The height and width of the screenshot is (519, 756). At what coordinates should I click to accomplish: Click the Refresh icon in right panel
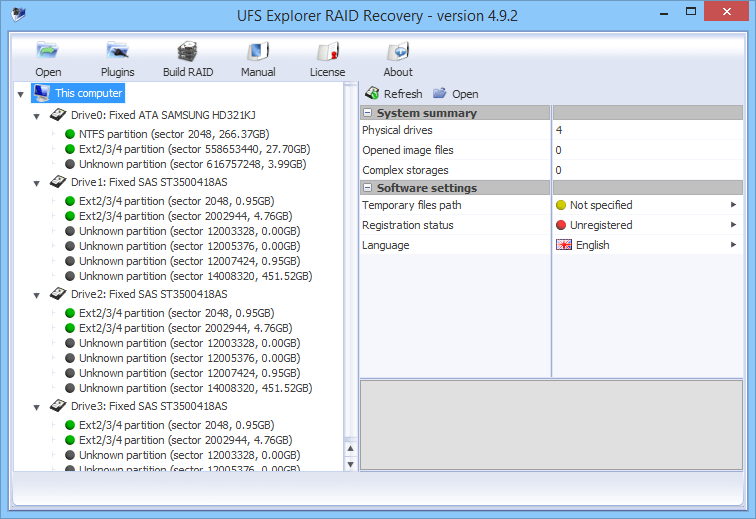click(x=372, y=93)
